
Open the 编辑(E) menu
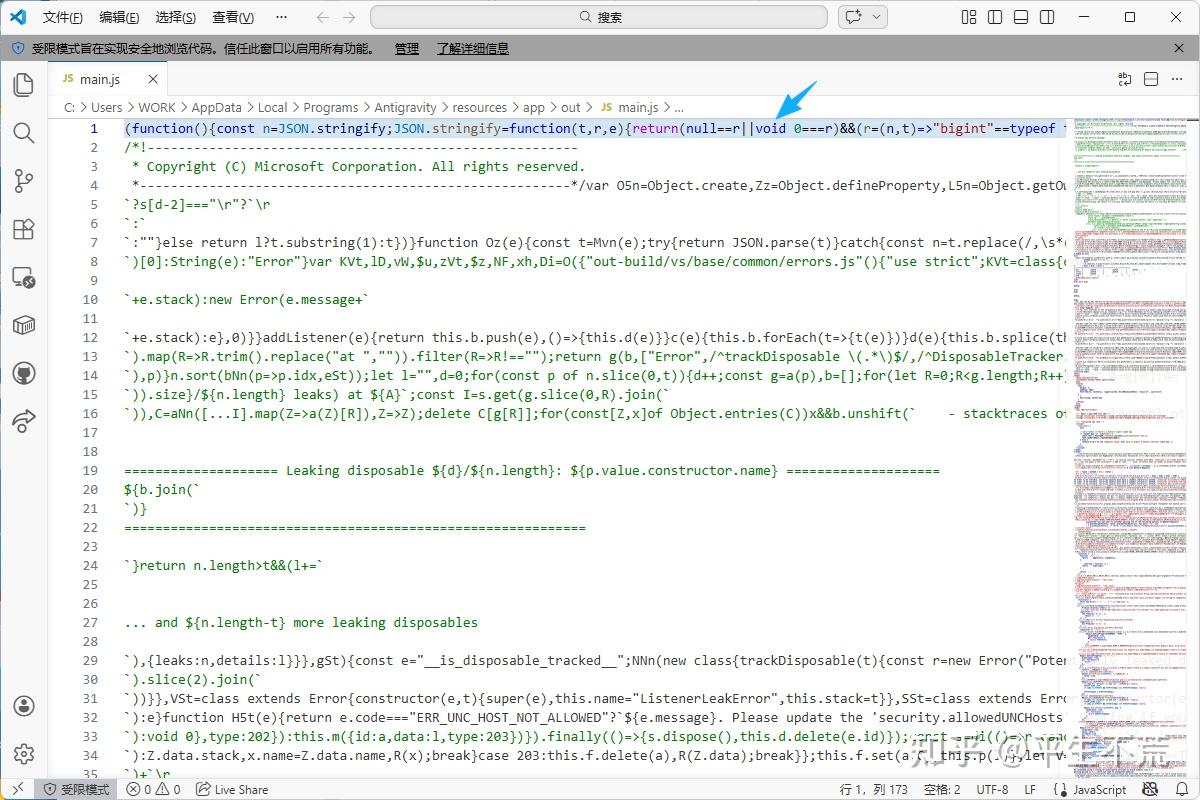pos(120,17)
